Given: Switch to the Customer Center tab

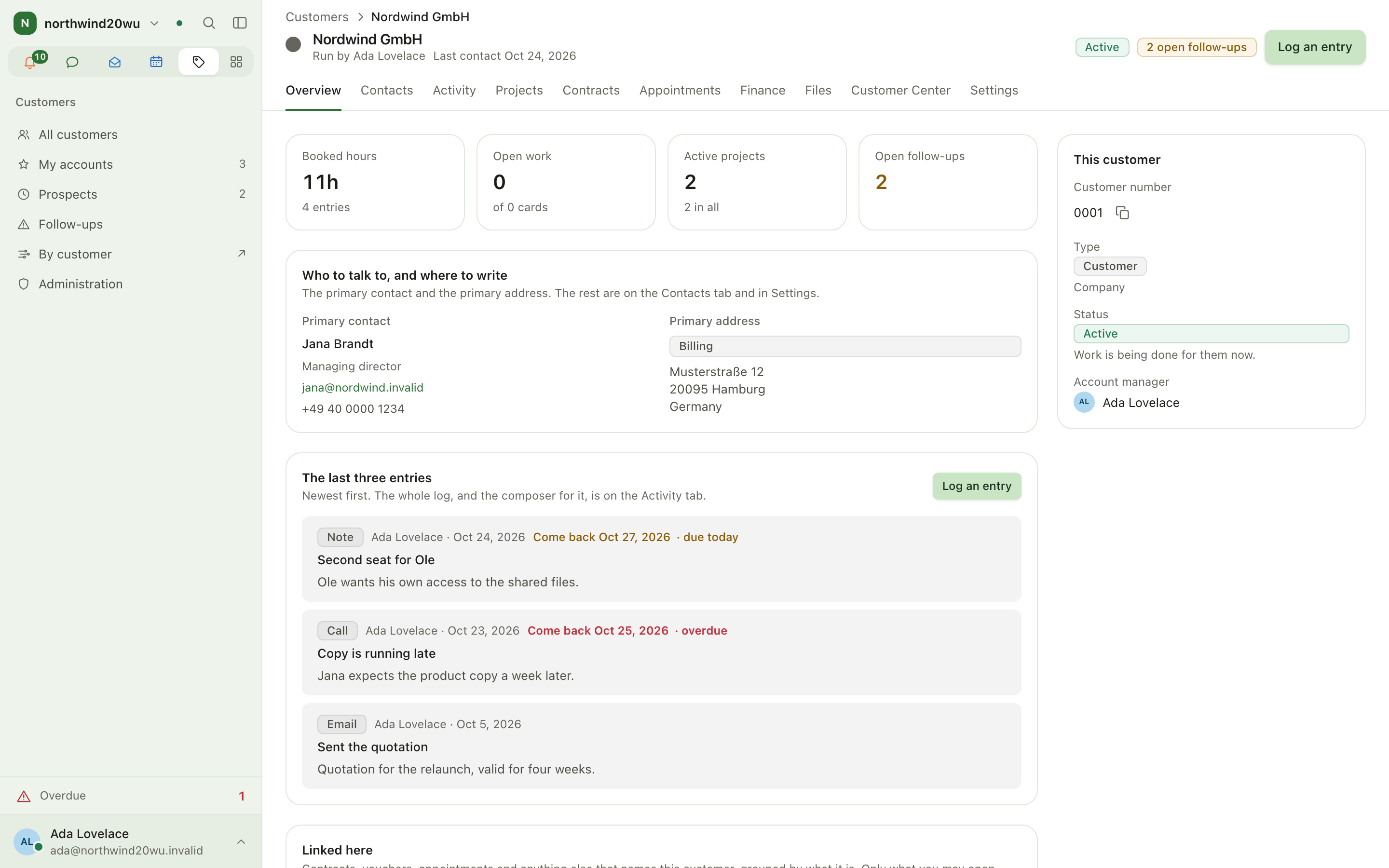Looking at the screenshot, I should click(x=900, y=91).
